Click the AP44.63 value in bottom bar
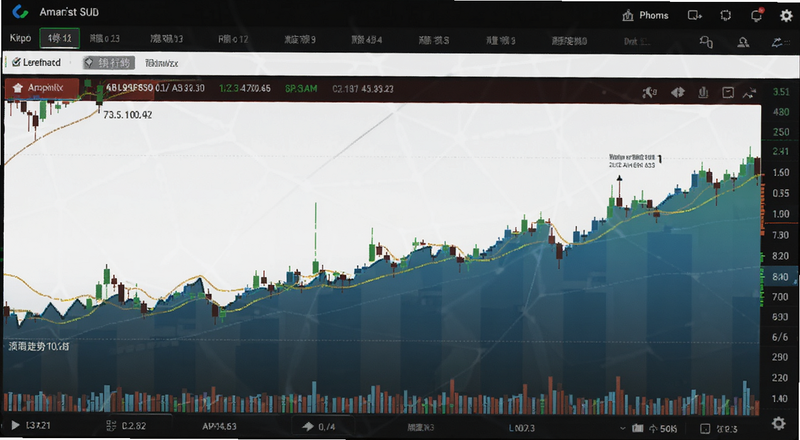 click(219, 426)
